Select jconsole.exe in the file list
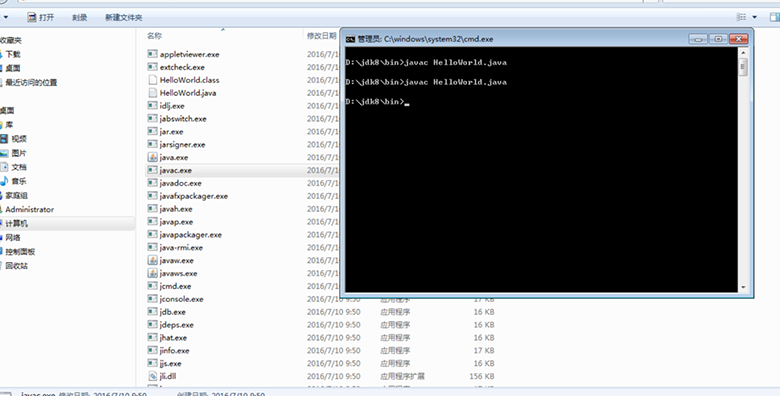 pyautogui.click(x=181, y=299)
